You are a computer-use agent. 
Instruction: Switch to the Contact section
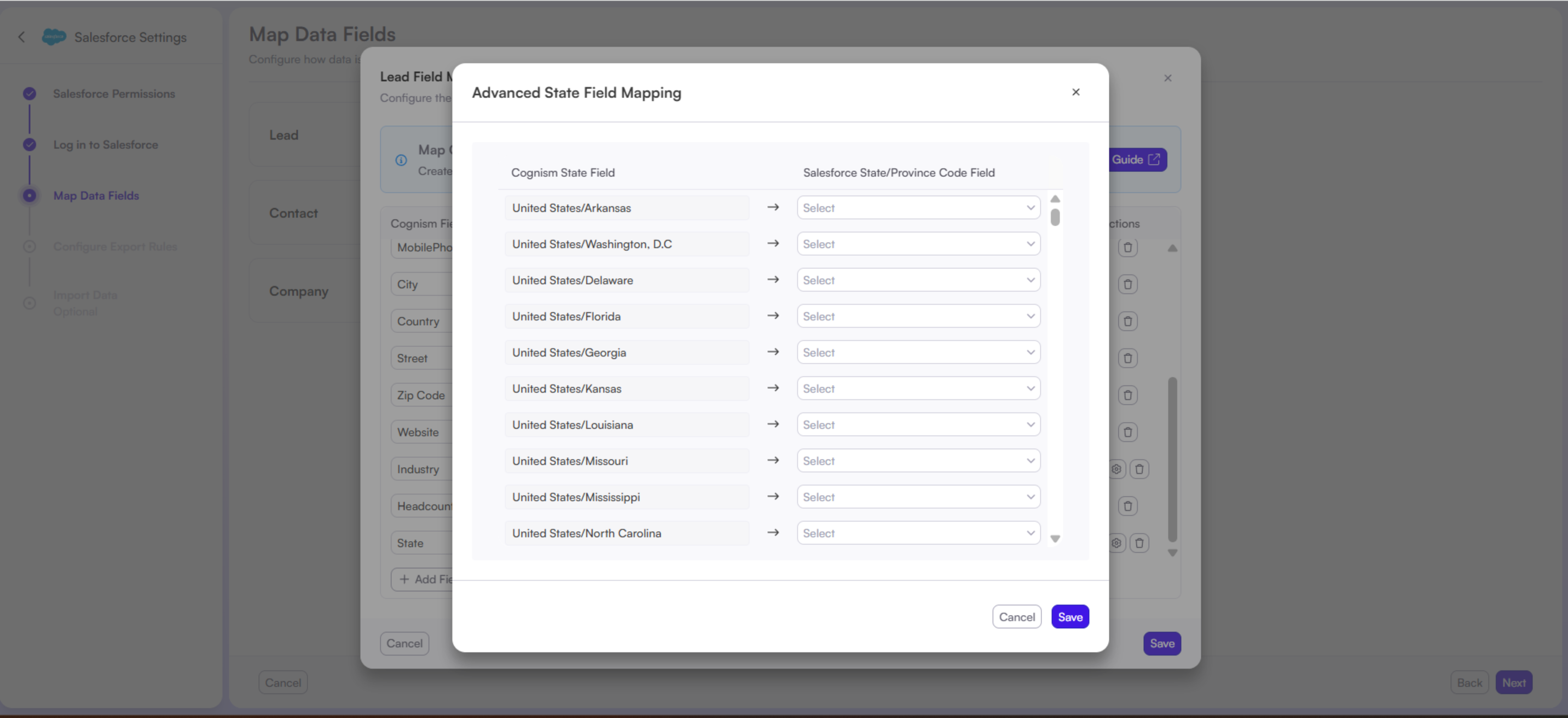[294, 213]
